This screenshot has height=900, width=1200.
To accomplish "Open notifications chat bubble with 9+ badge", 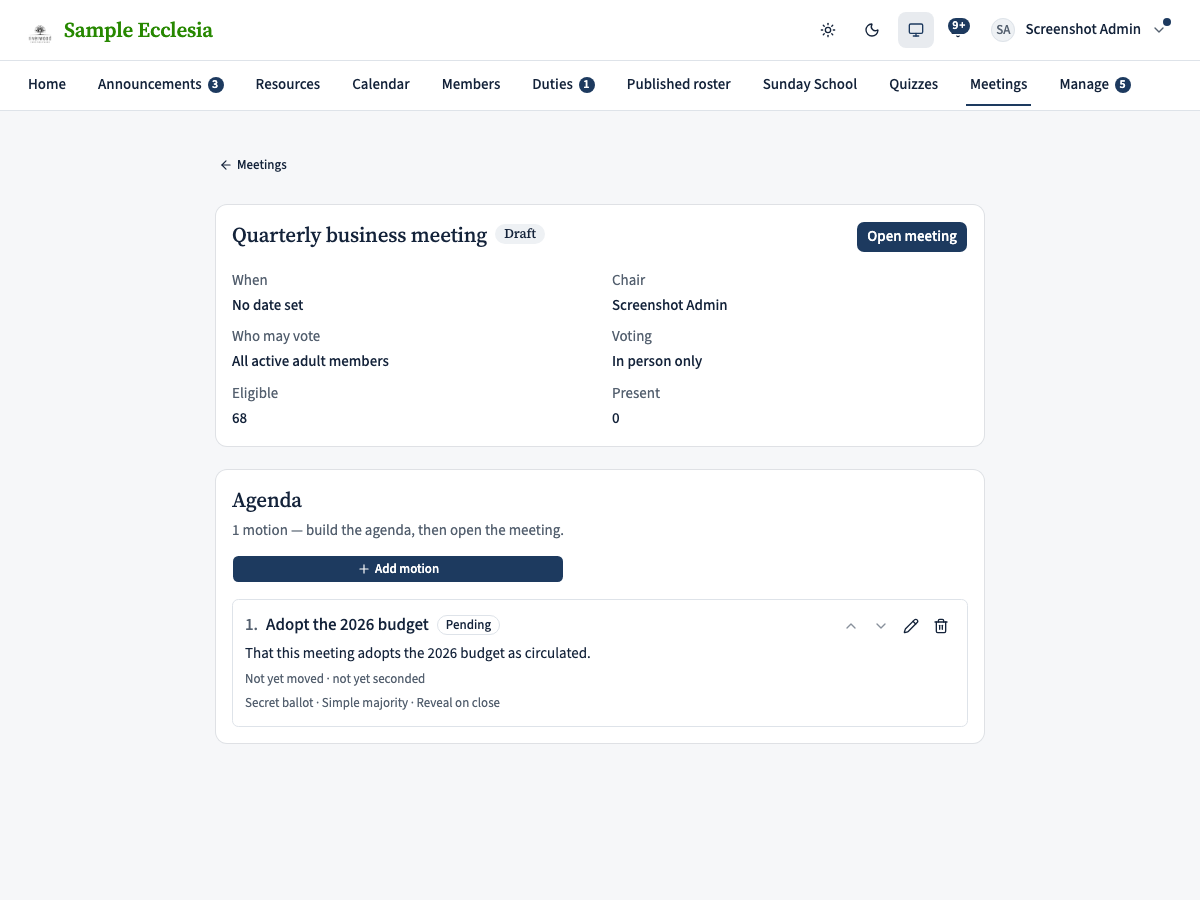I will [958, 29].
